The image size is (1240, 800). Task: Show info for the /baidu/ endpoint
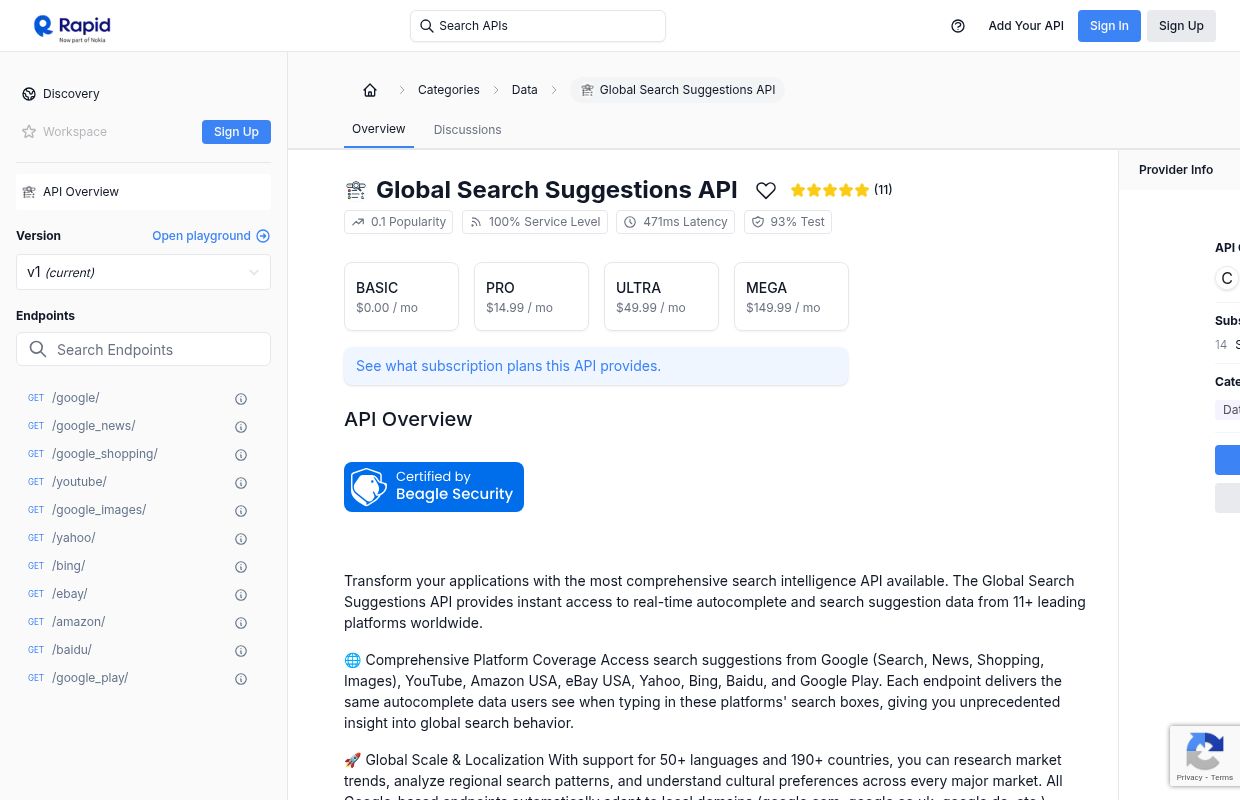tap(241, 651)
